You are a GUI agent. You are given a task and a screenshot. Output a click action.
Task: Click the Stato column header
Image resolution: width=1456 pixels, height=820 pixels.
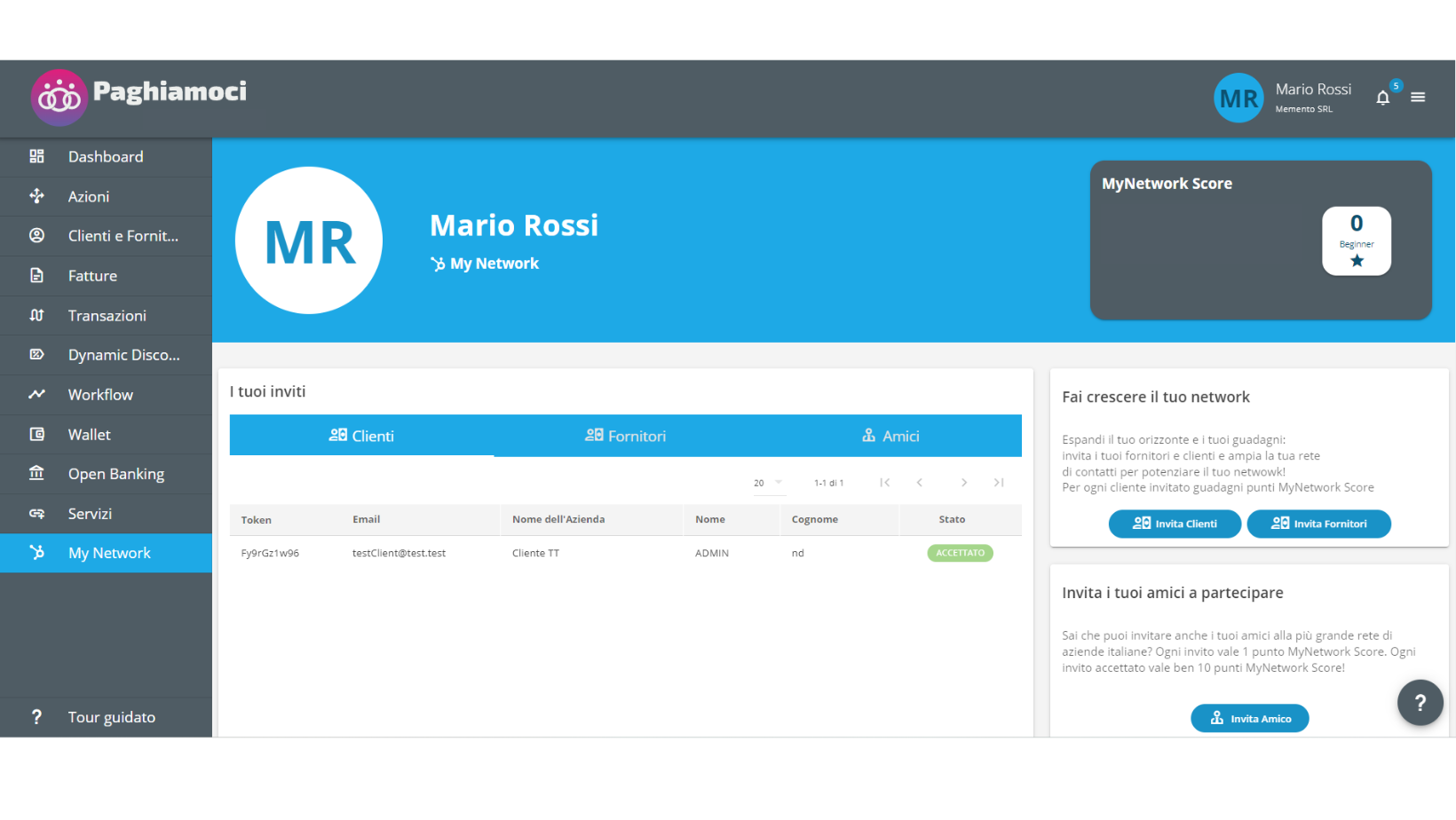[x=952, y=520]
